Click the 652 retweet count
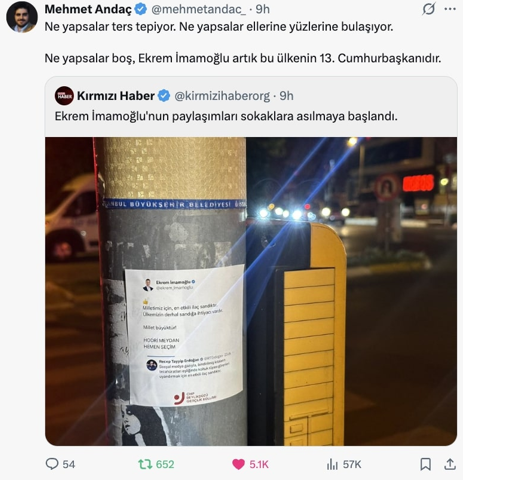Viewport: 513px width, 488px height. [165, 464]
